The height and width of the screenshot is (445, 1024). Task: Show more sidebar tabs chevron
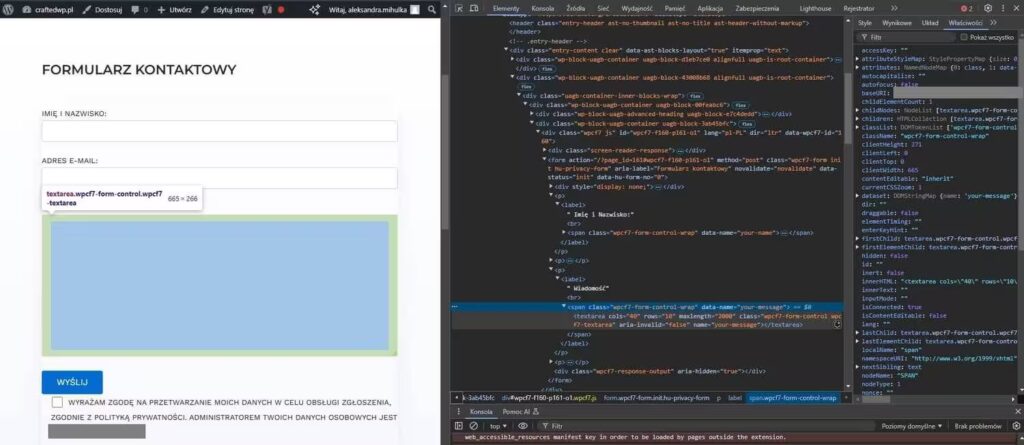tap(993, 23)
